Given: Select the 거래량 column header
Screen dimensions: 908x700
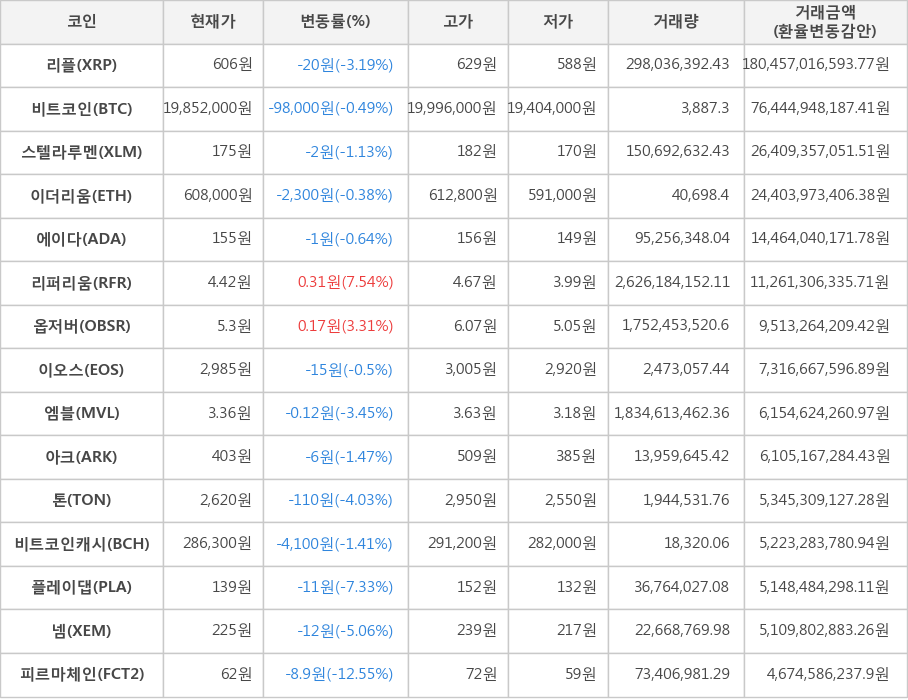Looking at the screenshot, I should [676, 22].
